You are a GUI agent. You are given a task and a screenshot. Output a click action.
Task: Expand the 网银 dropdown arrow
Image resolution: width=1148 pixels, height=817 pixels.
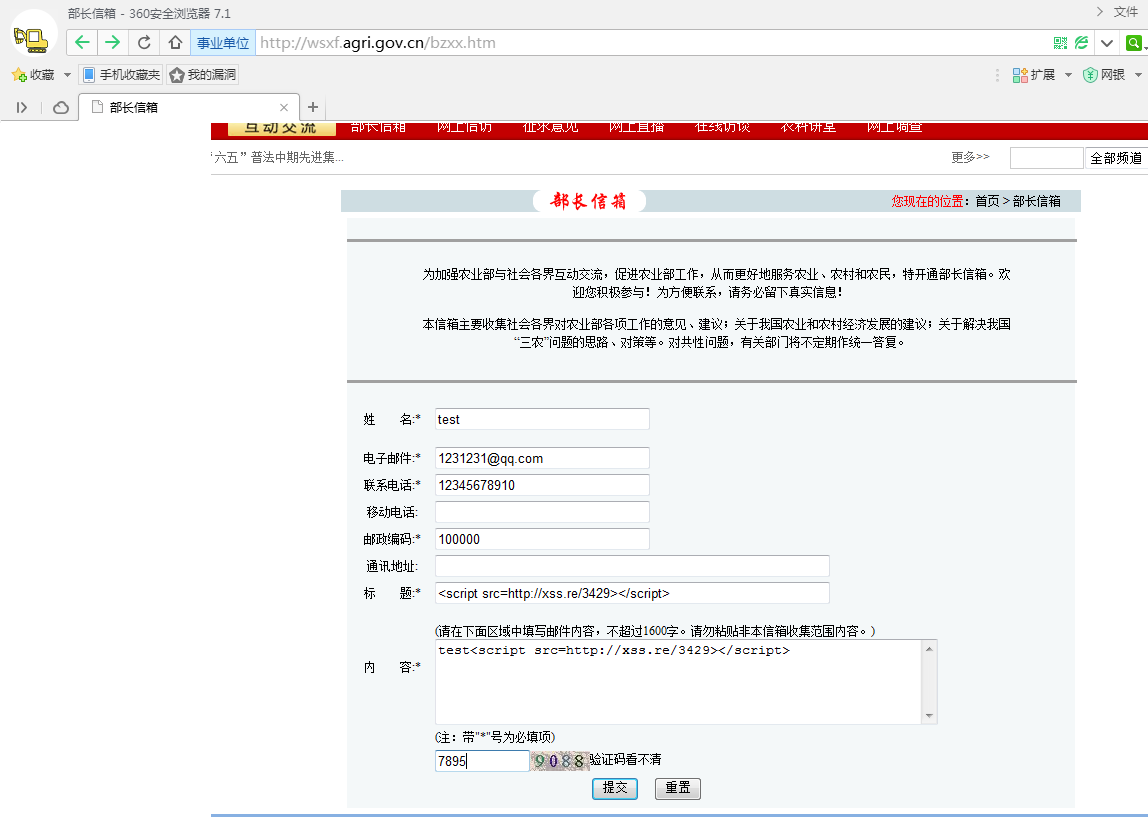click(1138, 75)
